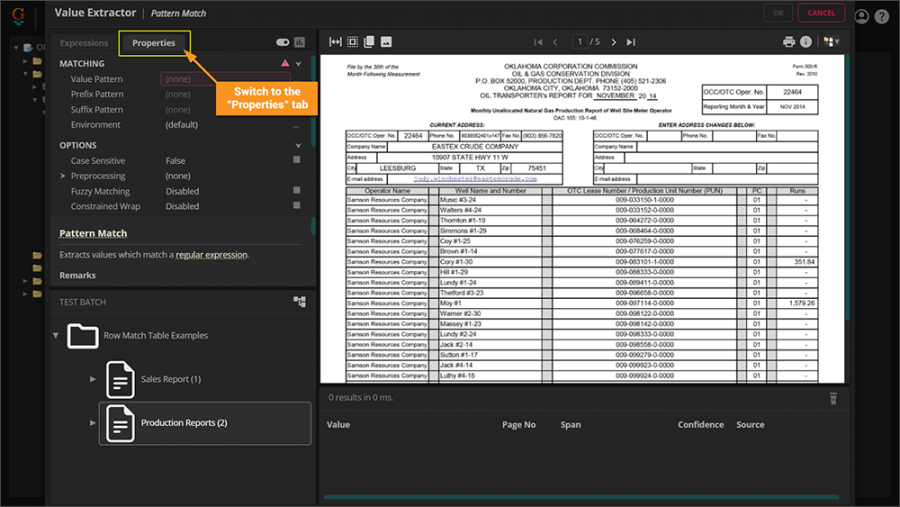Switch to the Expressions tab

click(x=84, y=43)
